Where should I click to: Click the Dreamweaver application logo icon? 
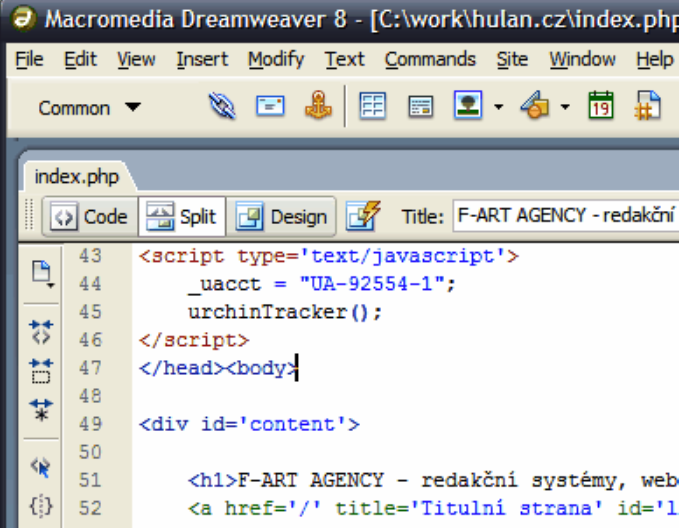tap(24, 19)
